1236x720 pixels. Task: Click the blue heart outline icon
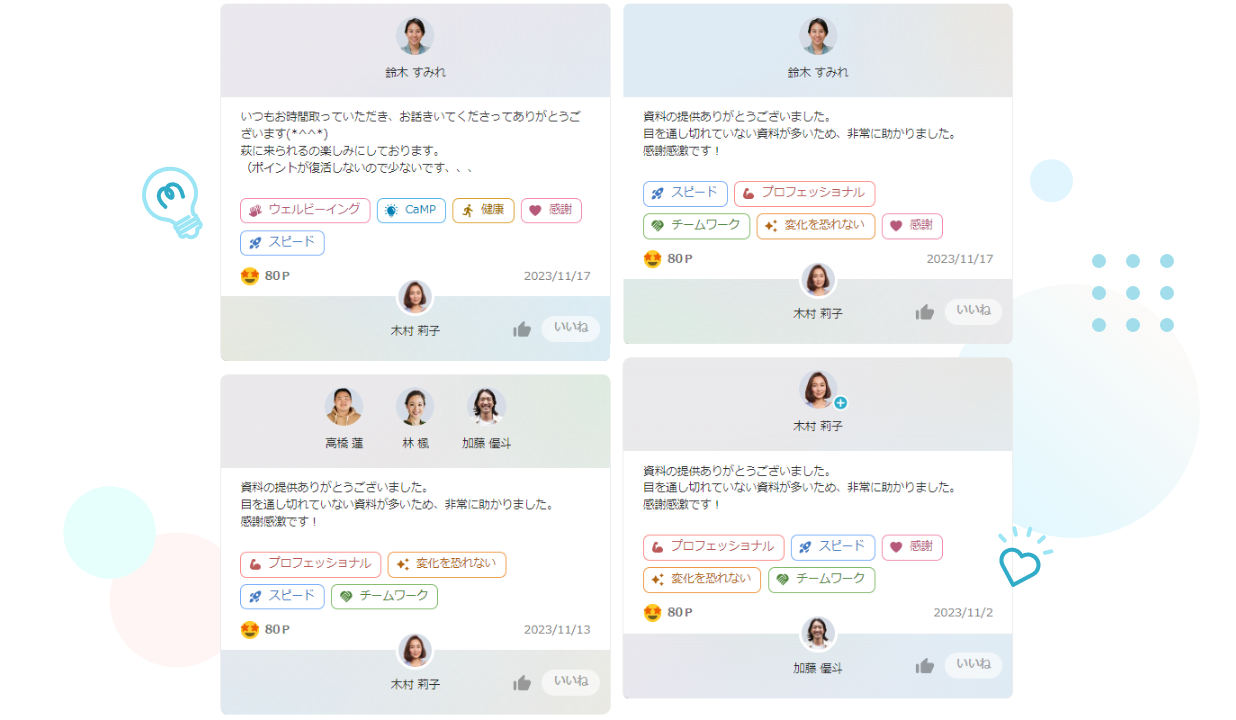1021,563
